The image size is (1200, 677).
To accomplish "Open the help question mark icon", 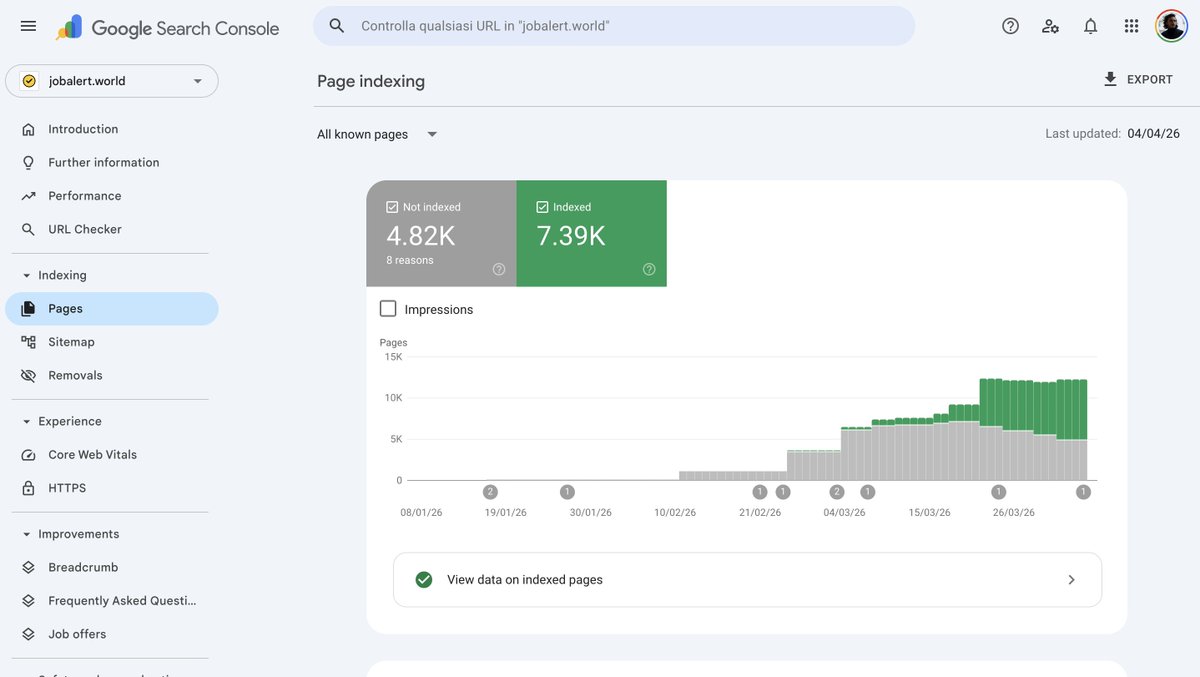I will coord(1010,26).
